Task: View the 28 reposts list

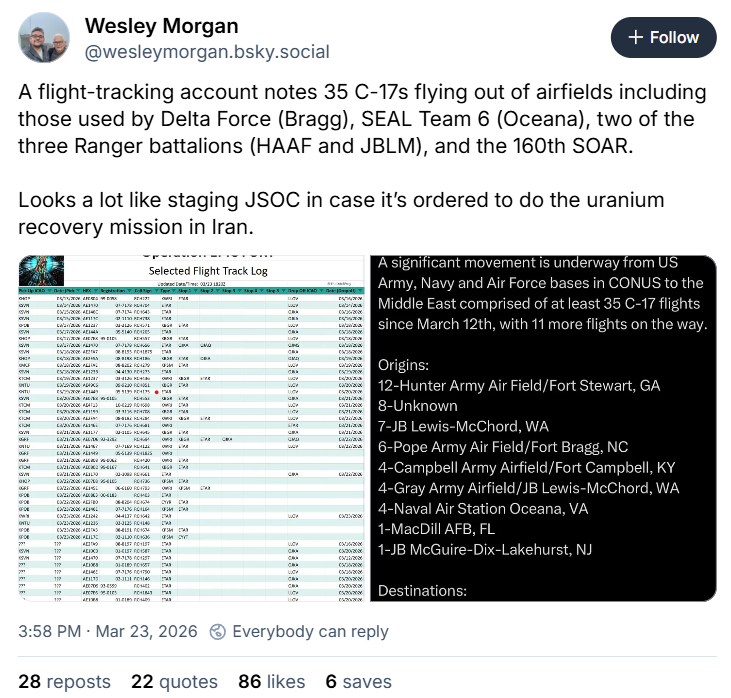Action: click(65, 681)
